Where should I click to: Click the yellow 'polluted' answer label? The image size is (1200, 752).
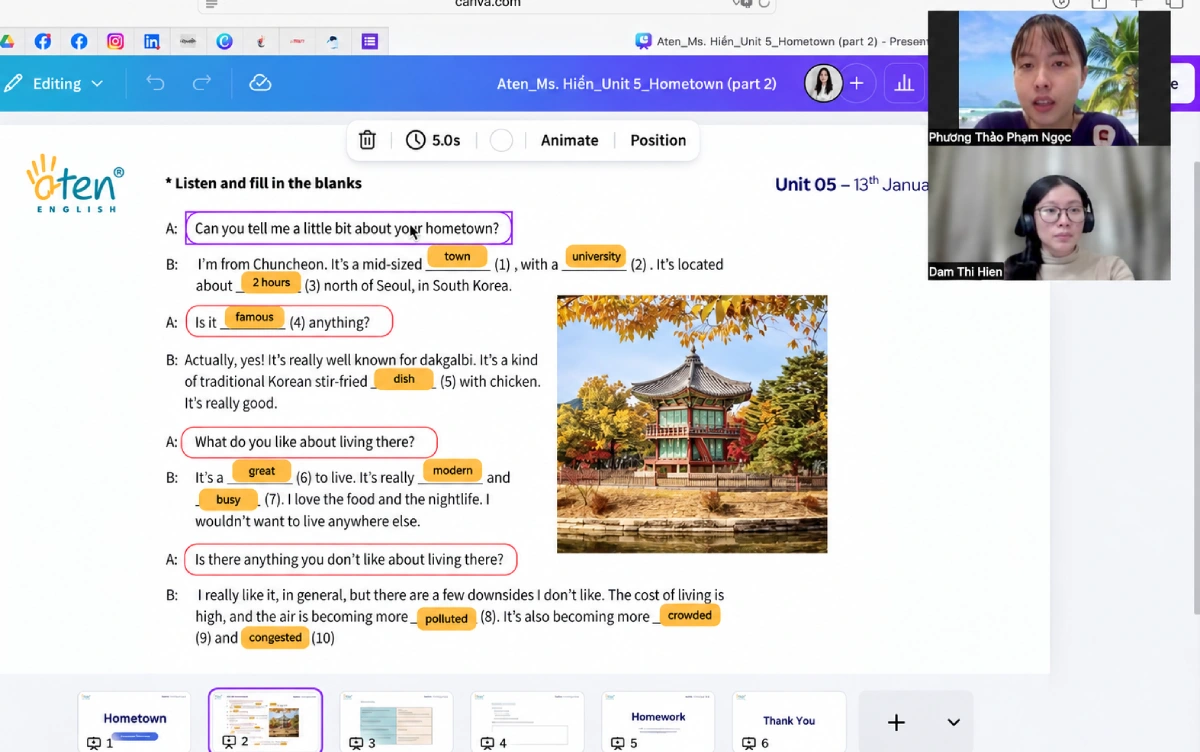click(446, 619)
